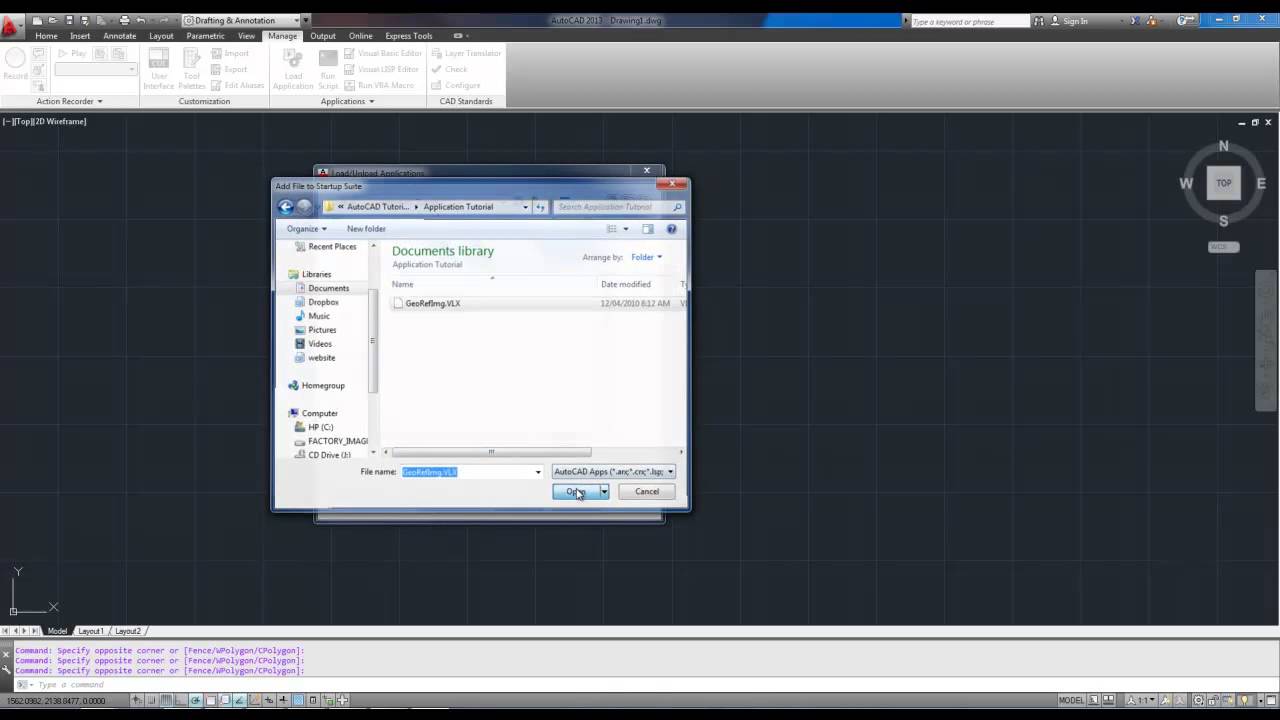Click the help question mark in file dialog
The height and width of the screenshot is (720, 1280).
(671, 229)
